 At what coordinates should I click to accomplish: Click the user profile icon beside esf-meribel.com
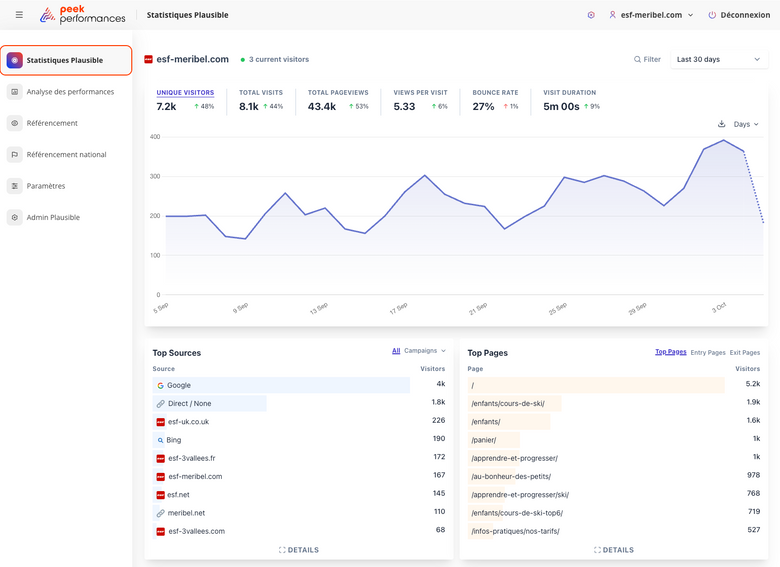(612, 15)
